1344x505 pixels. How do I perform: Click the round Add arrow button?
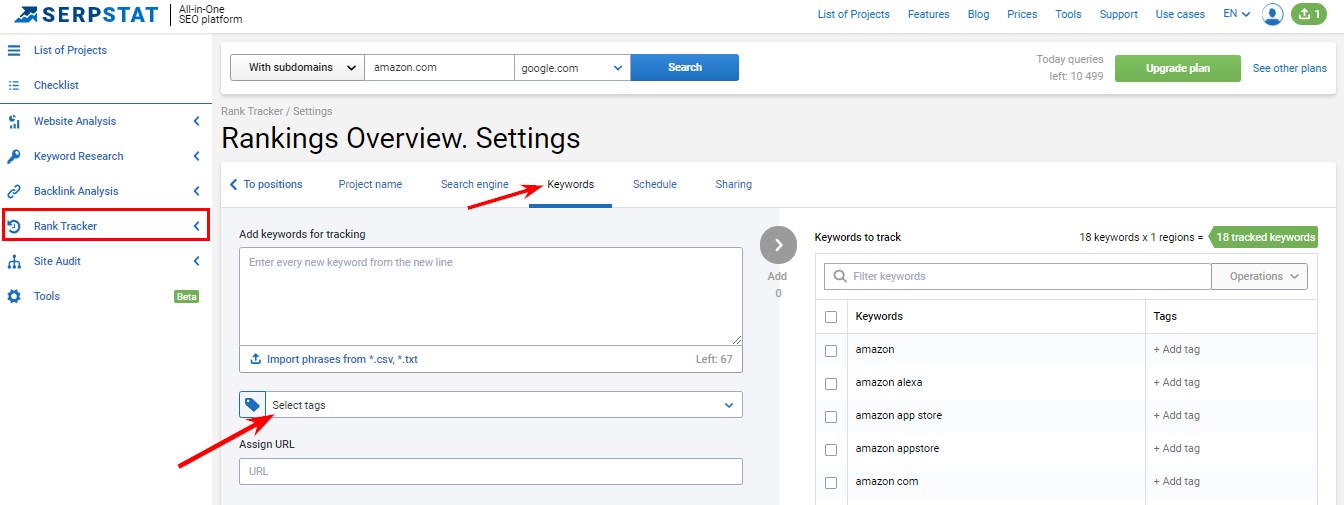pyautogui.click(x=778, y=245)
